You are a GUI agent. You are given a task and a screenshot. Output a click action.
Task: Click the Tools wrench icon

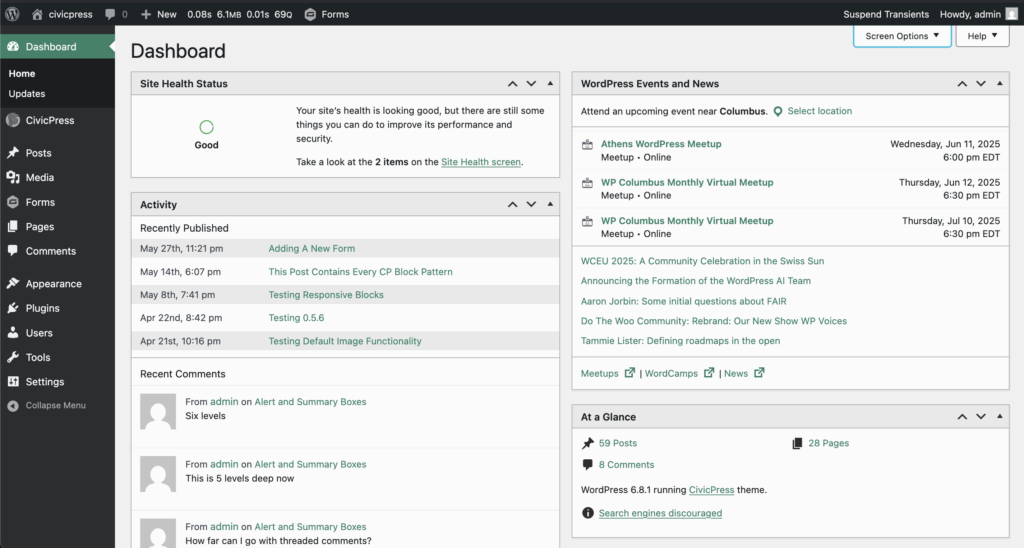(x=13, y=357)
